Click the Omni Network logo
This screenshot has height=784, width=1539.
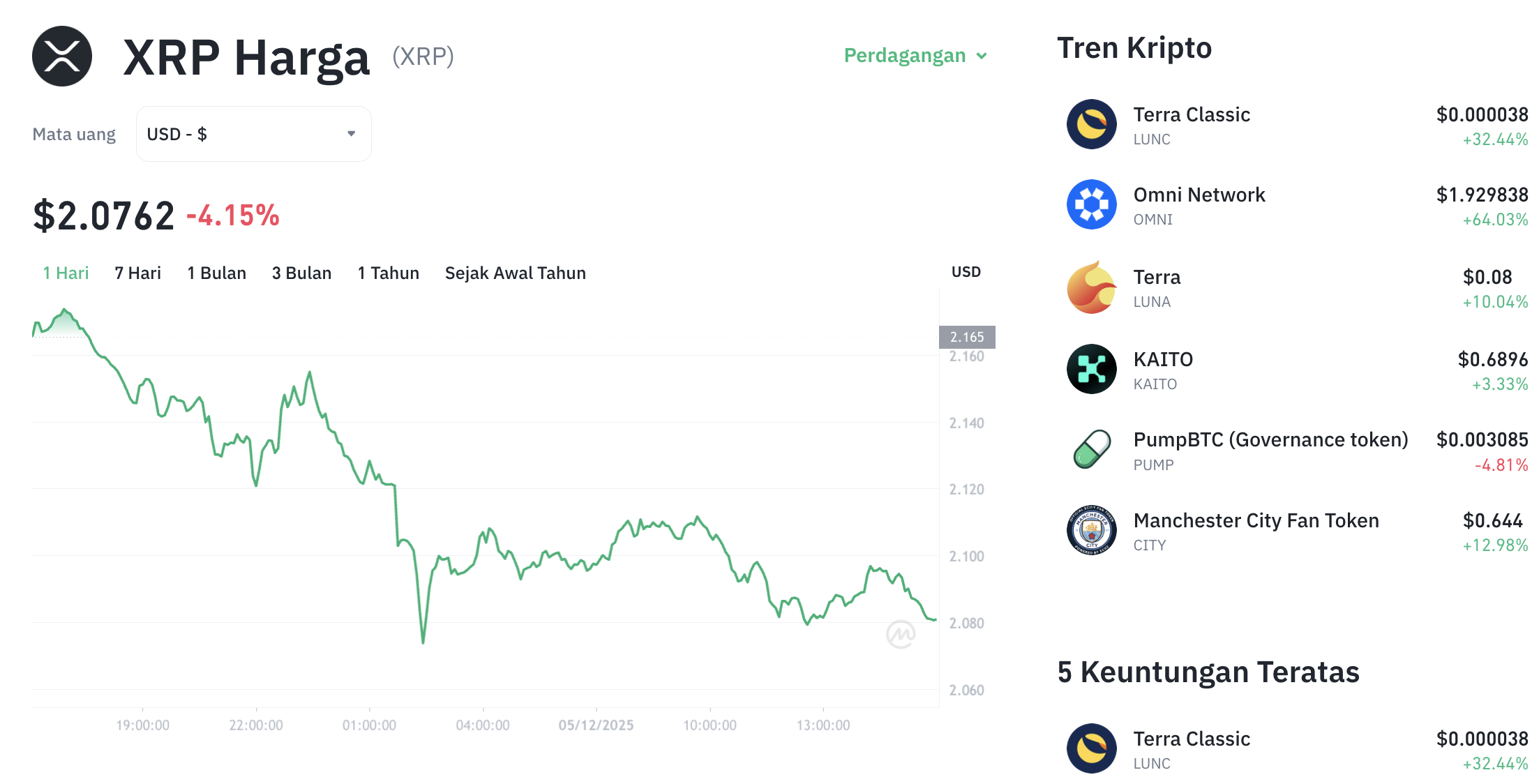[1091, 204]
